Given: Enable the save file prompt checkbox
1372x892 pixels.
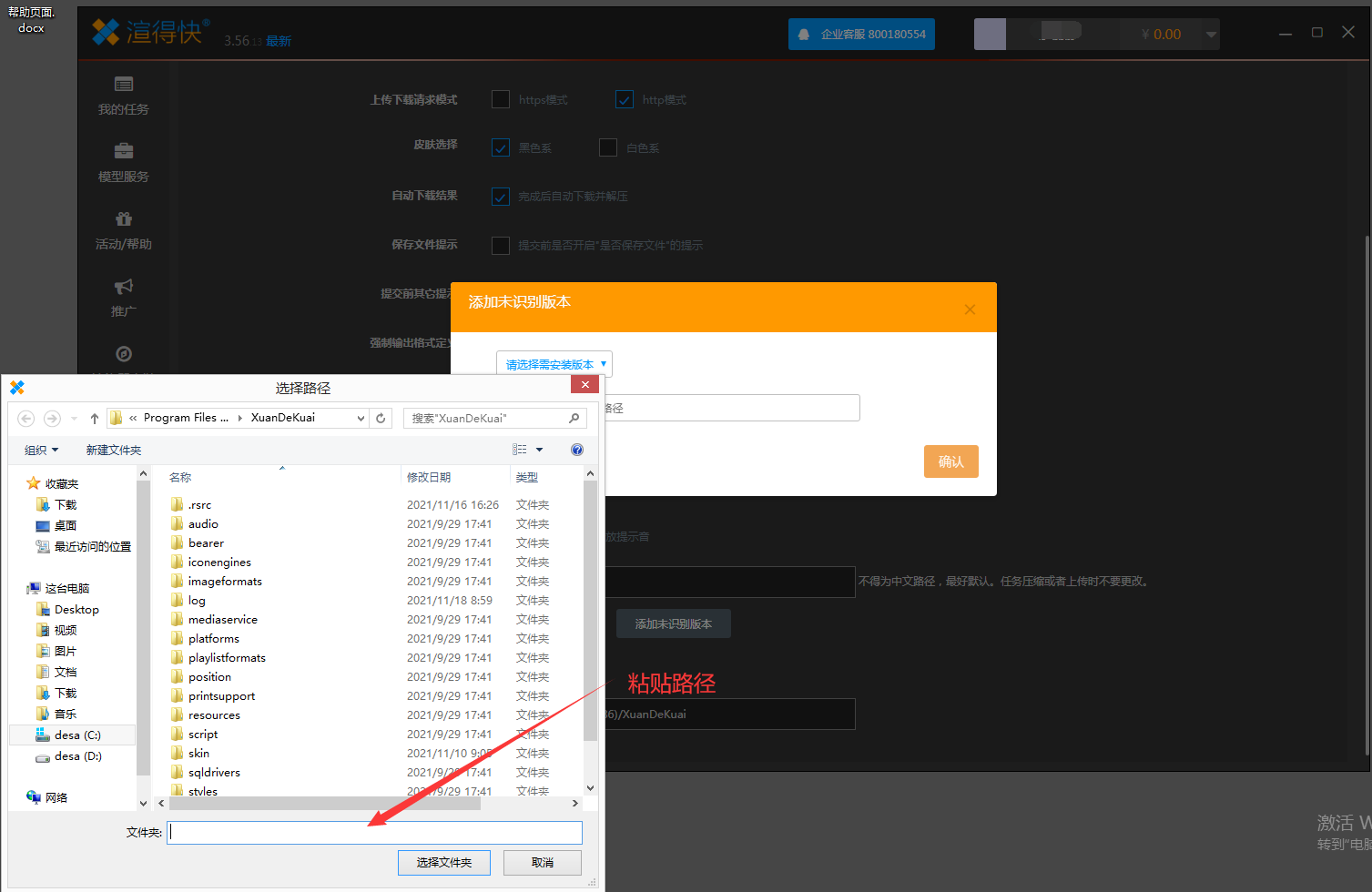Looking at the screenshot, I should (501, 245).
